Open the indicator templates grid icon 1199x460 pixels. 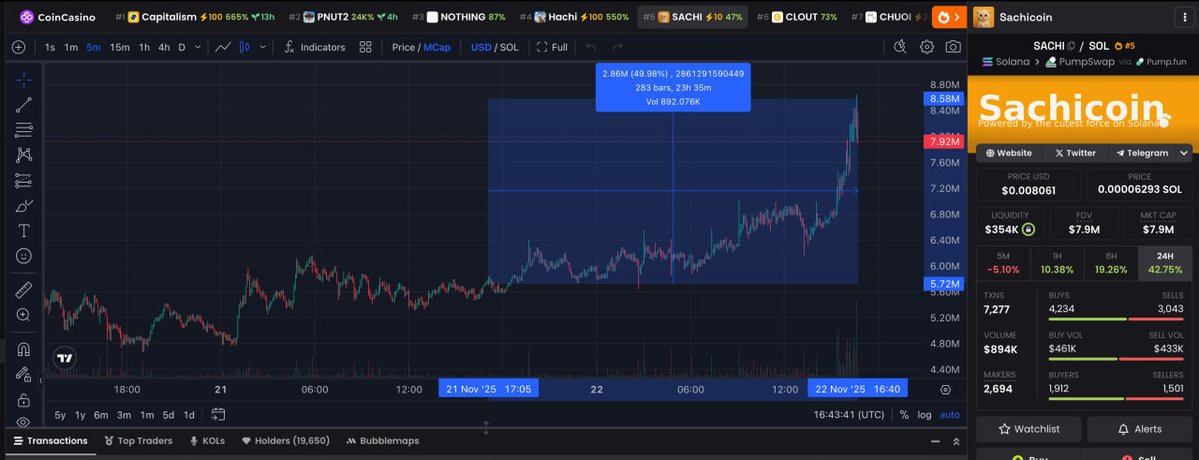coord(366,47)
